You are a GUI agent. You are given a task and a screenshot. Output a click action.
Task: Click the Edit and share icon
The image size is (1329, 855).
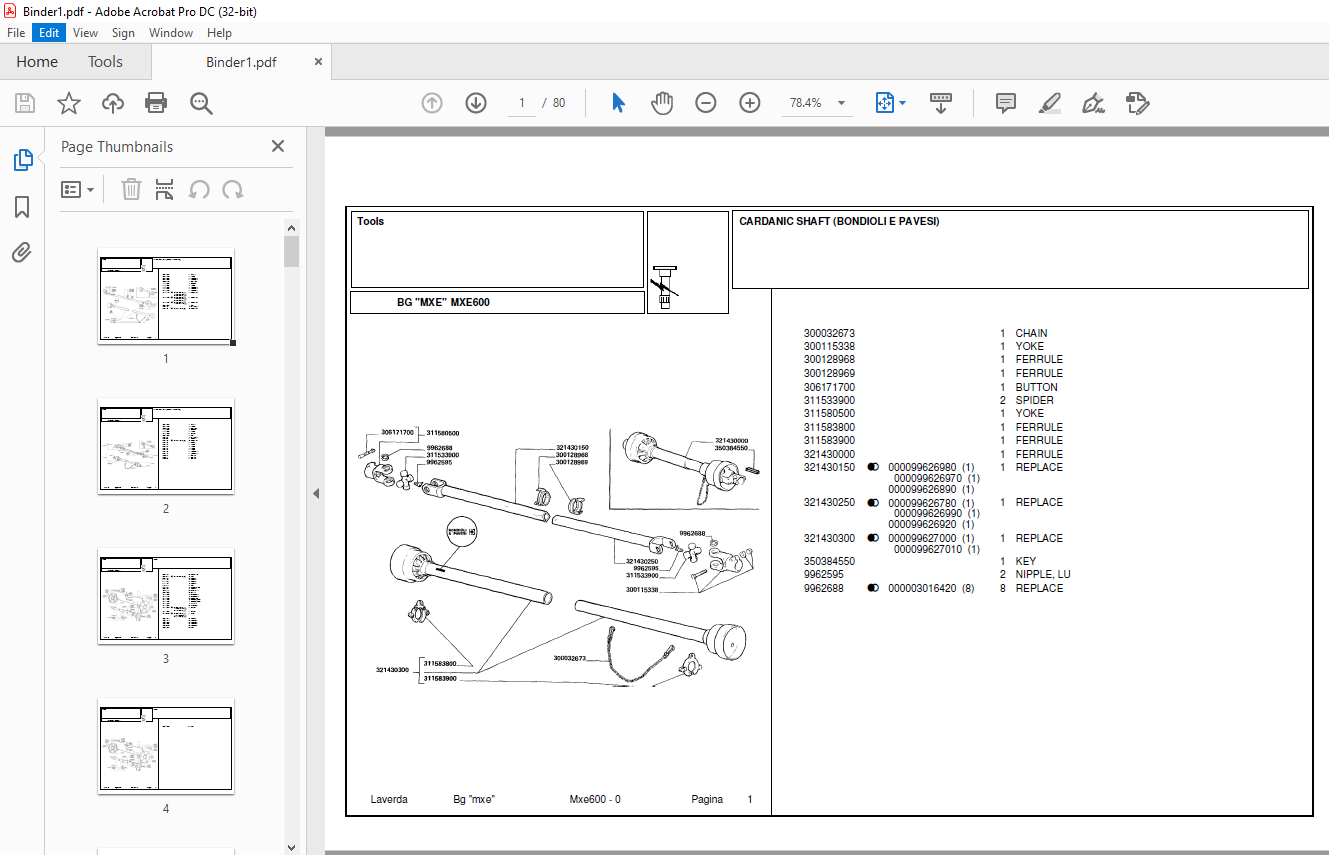[1137, 103]
